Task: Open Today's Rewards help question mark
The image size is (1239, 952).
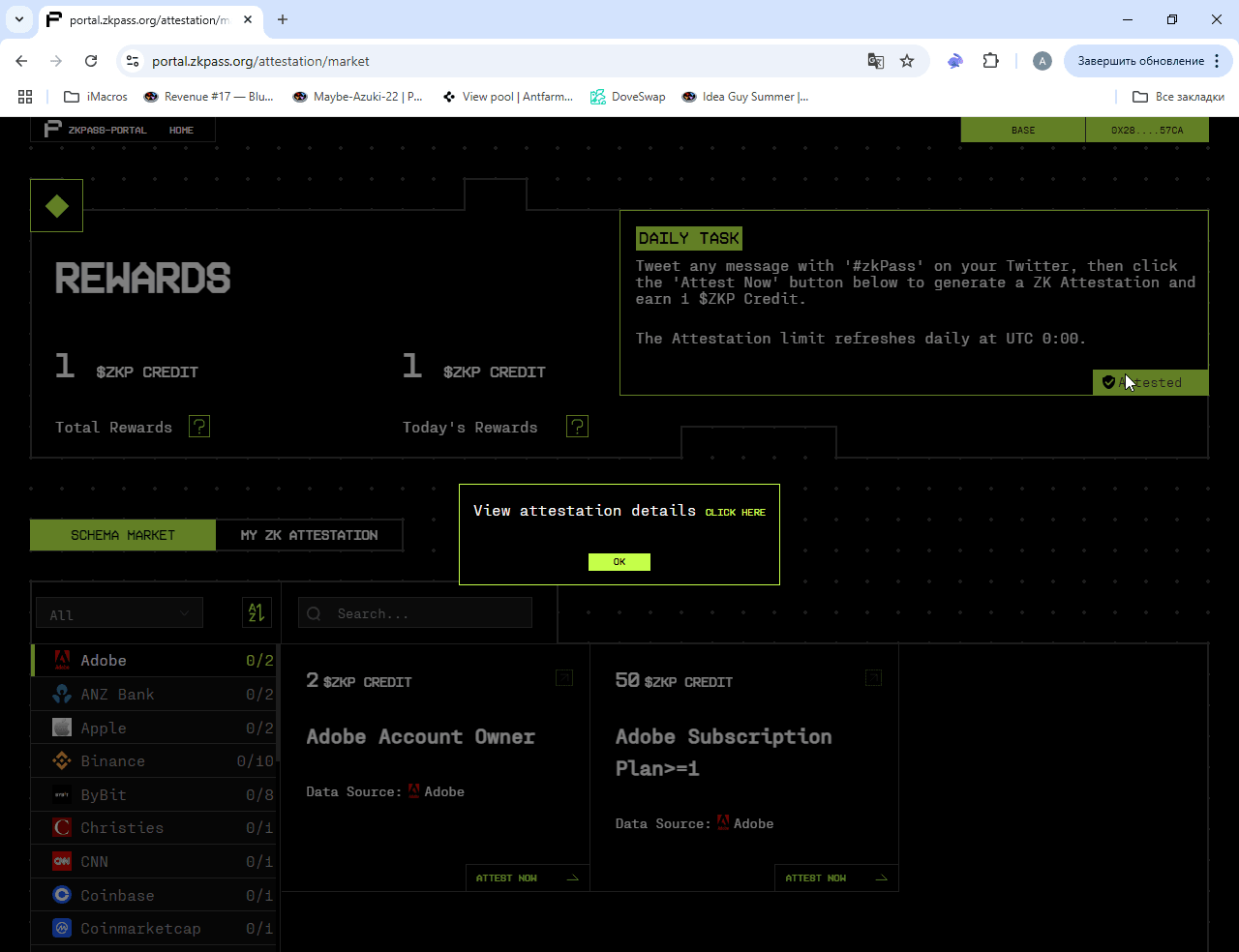Action: pyautogui.click(x=577, y=427)
